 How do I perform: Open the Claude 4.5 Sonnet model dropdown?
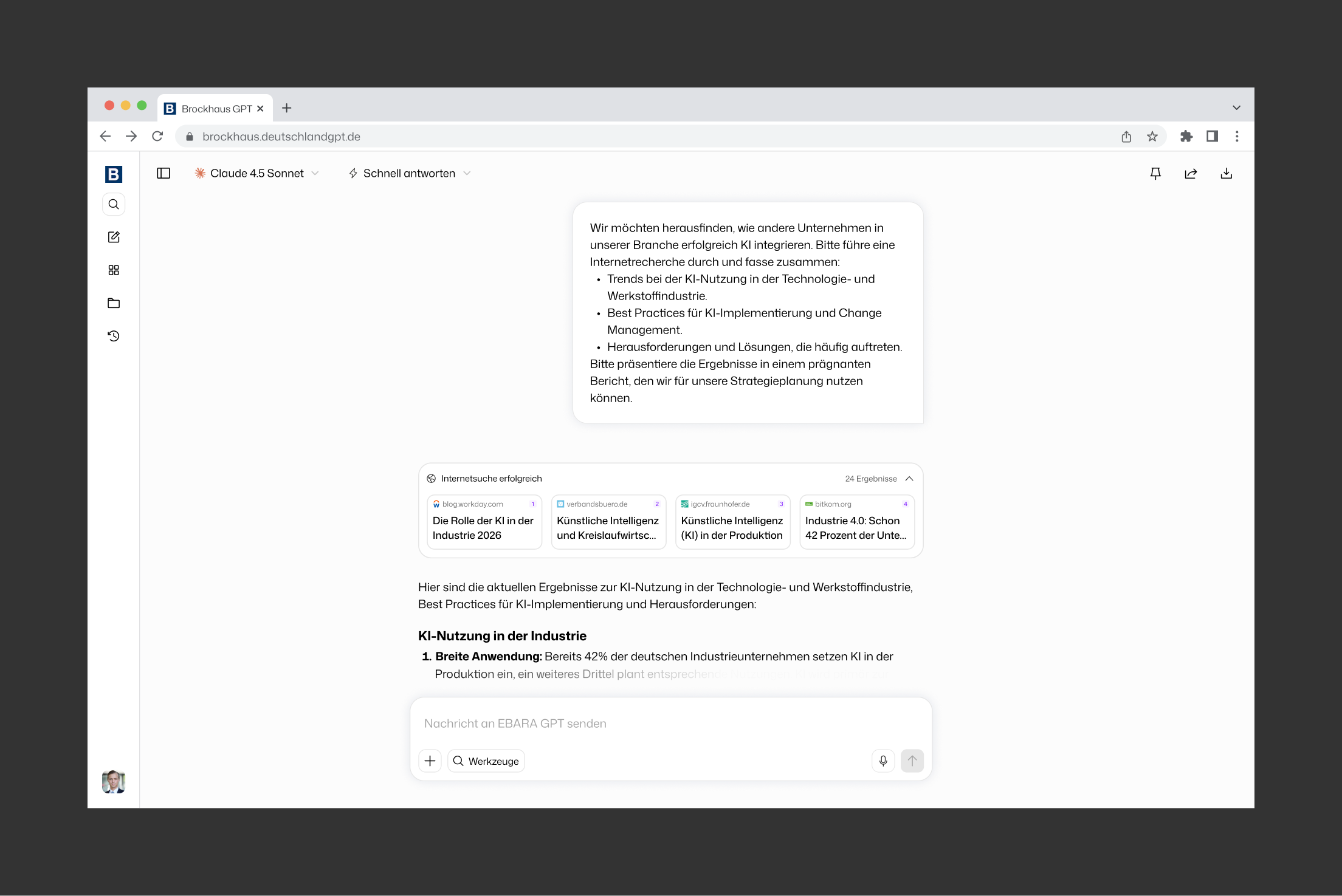(x=256, y=173)
